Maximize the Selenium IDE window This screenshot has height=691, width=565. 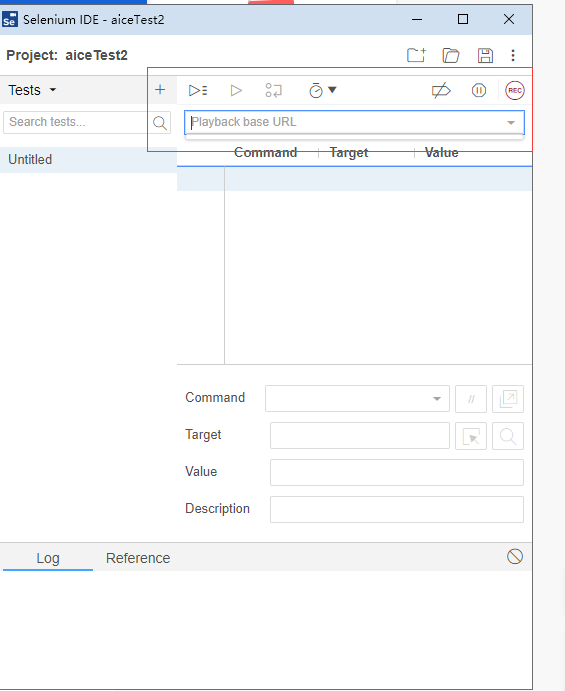(463, 19)
